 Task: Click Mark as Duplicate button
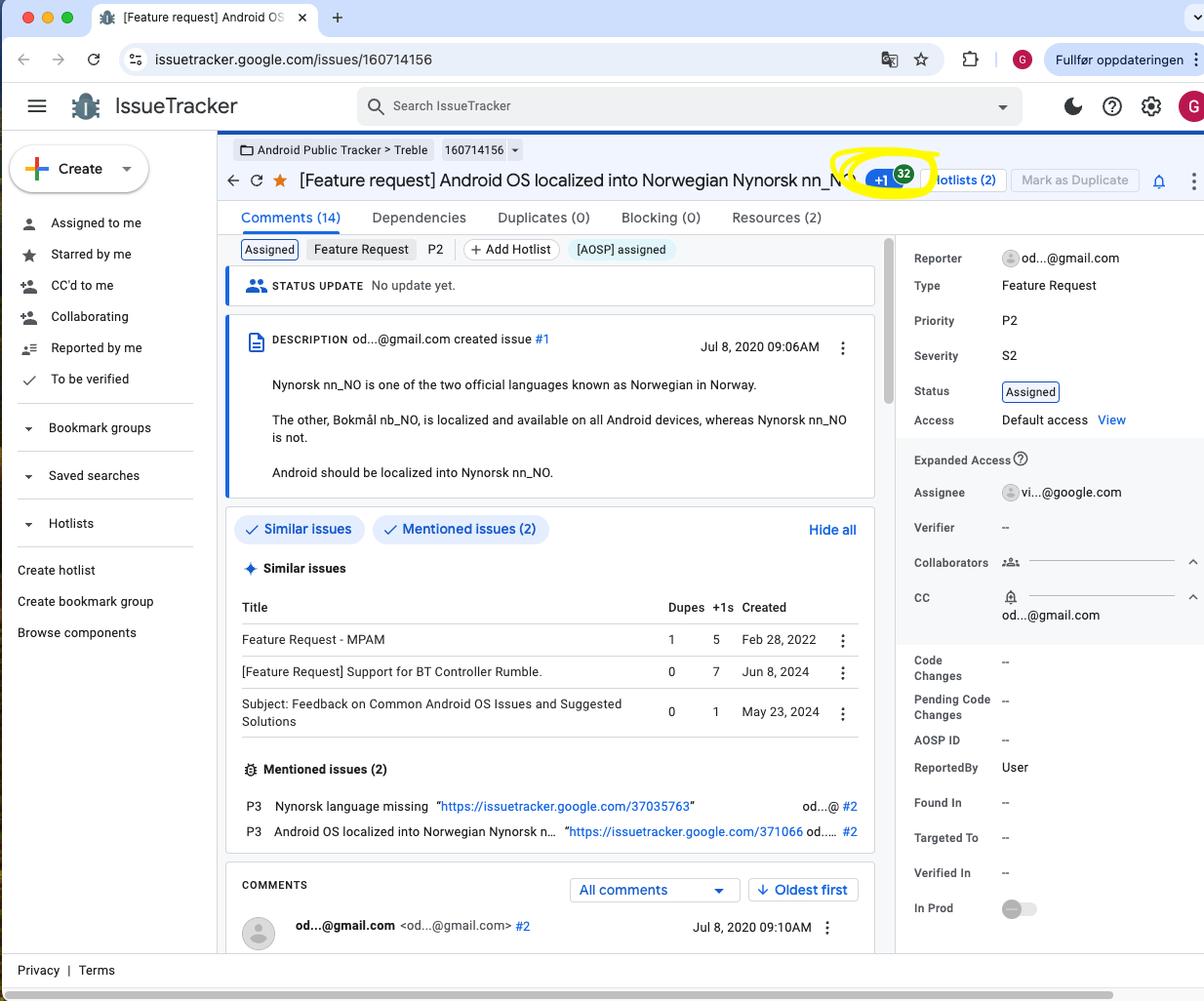[1075, 180]
